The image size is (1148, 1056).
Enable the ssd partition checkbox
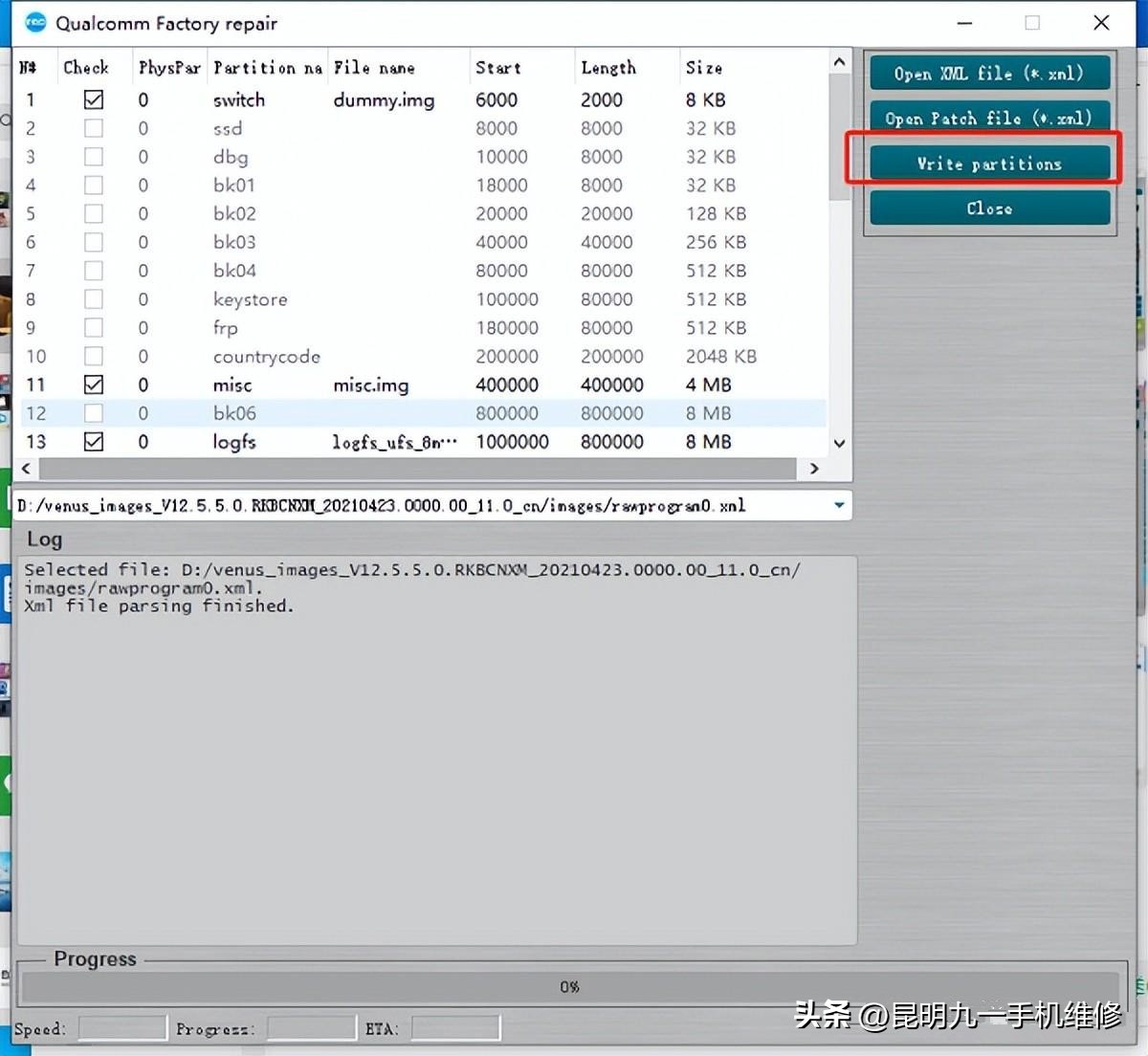tap(94, 128)
